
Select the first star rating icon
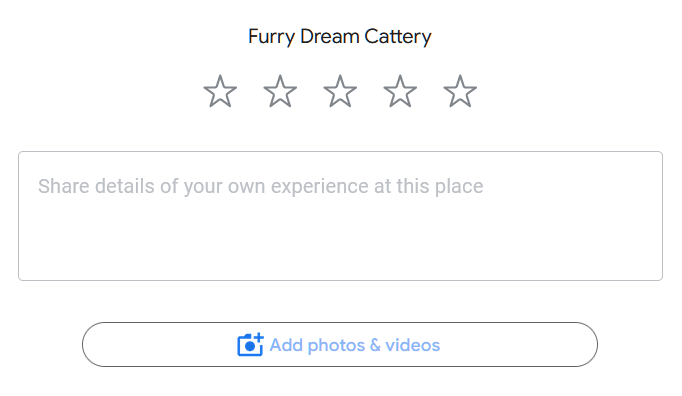coord(221,91)
